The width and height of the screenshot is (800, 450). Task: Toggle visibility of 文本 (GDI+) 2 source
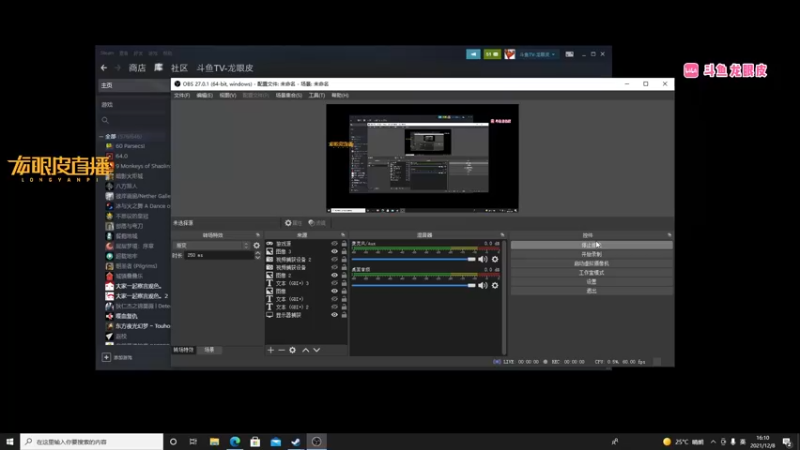(334, 307)
